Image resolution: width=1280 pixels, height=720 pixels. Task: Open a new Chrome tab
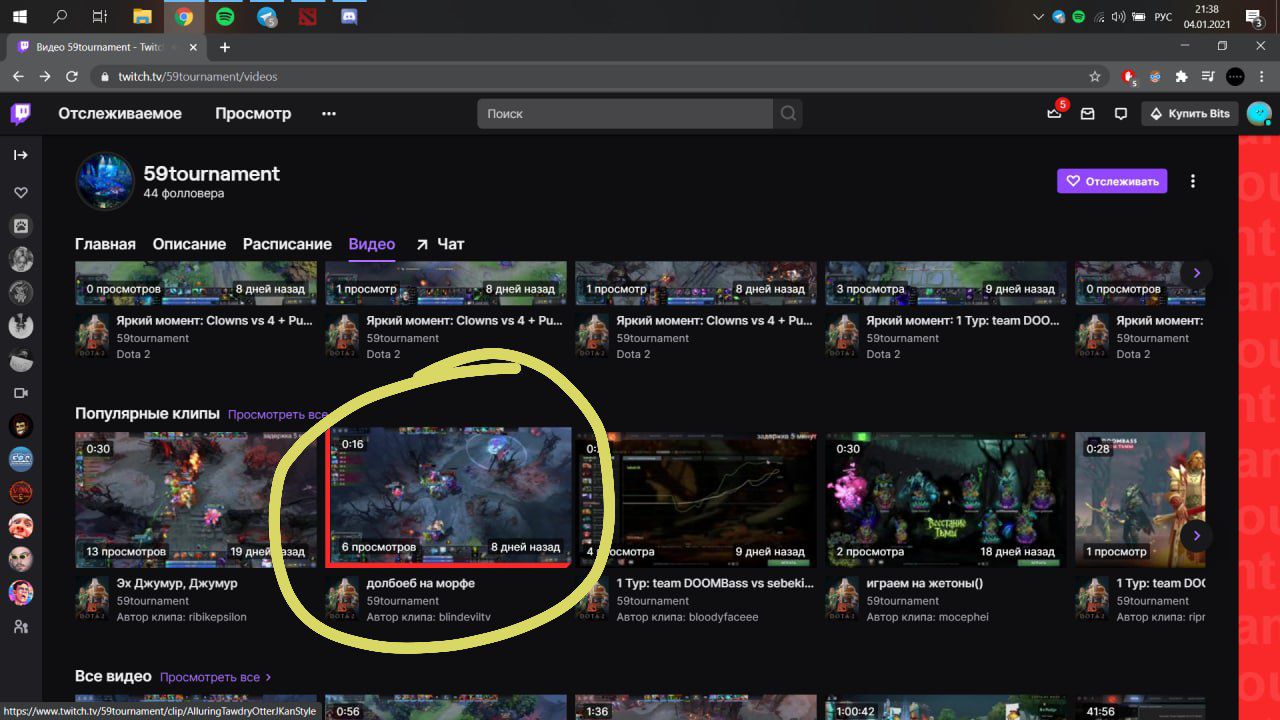coord(225,47)
